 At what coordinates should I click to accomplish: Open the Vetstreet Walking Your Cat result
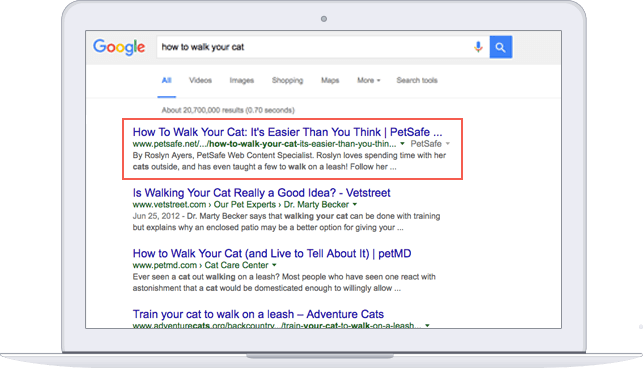click(261, 193)
